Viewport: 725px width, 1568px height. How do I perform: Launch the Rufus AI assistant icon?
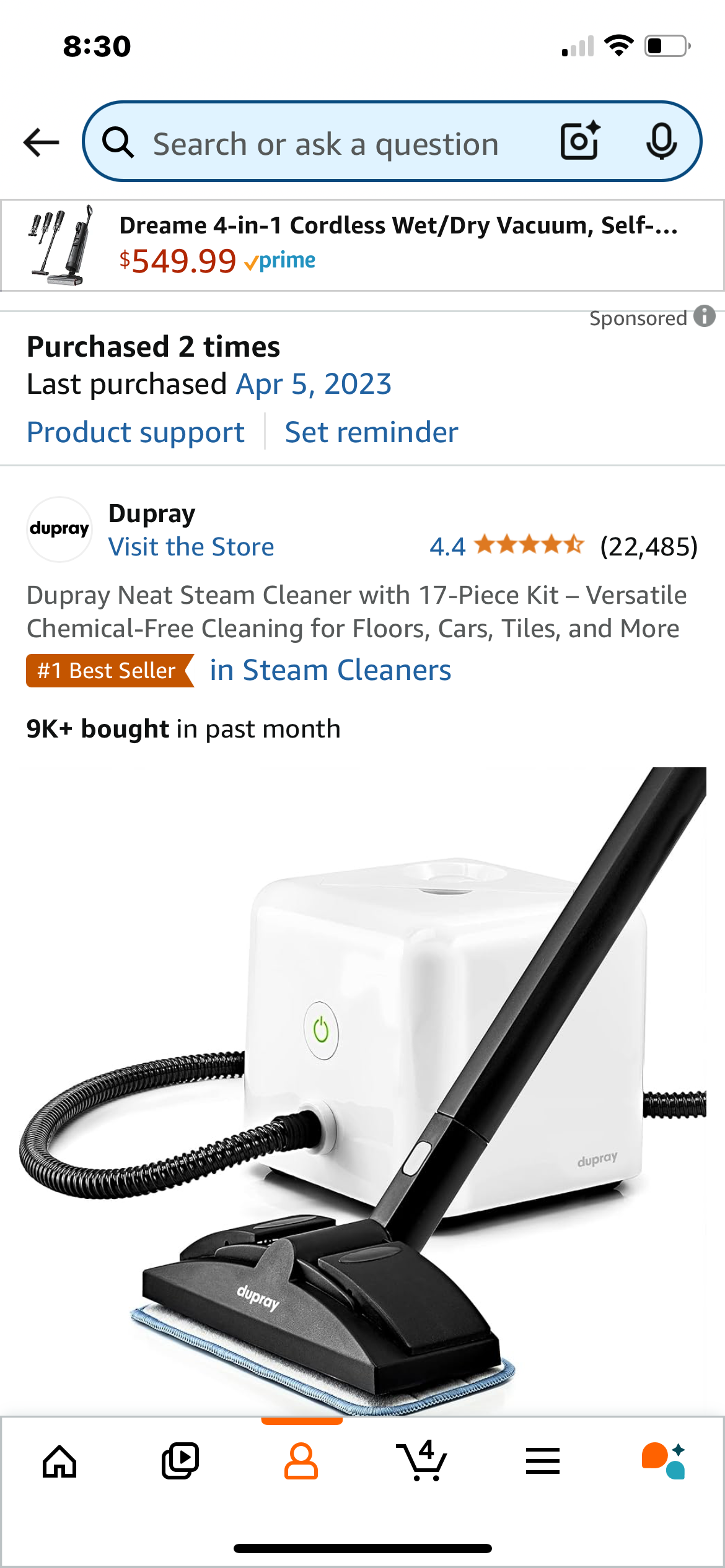[664, 1461]
